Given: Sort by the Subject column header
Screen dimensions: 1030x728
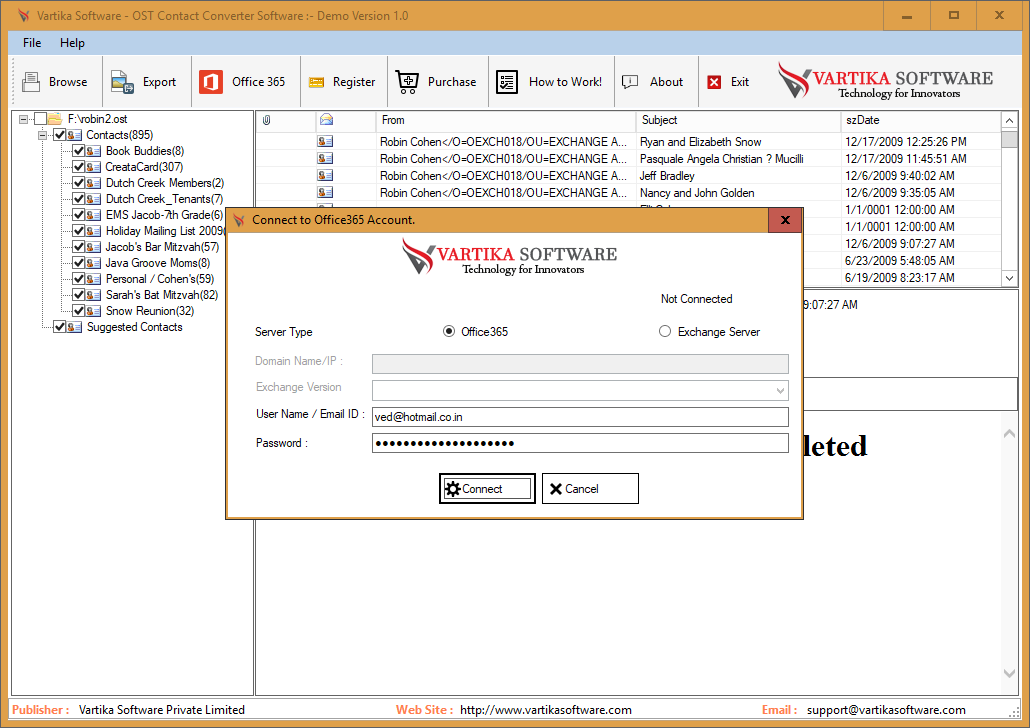Looking at the screenshot, I should 738,120.
